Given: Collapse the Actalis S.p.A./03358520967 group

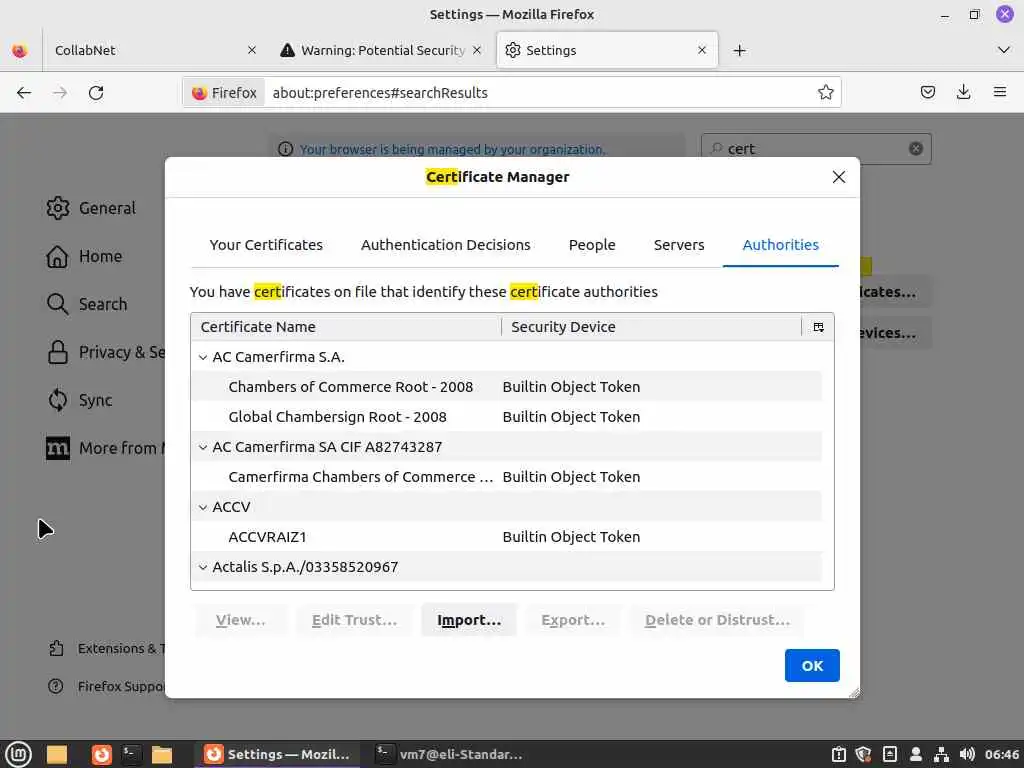Looking at the screenshot, I should click(x=203, y=568).
